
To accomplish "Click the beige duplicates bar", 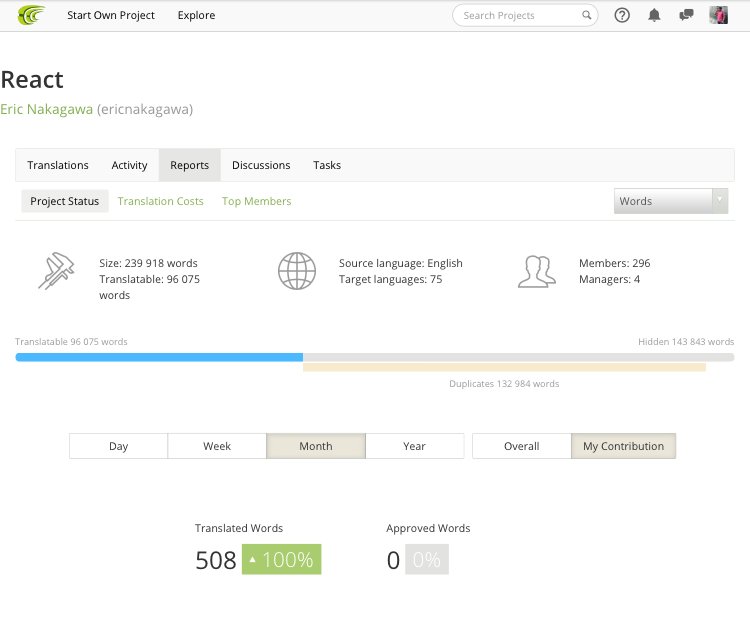I will tap(504, 367).
